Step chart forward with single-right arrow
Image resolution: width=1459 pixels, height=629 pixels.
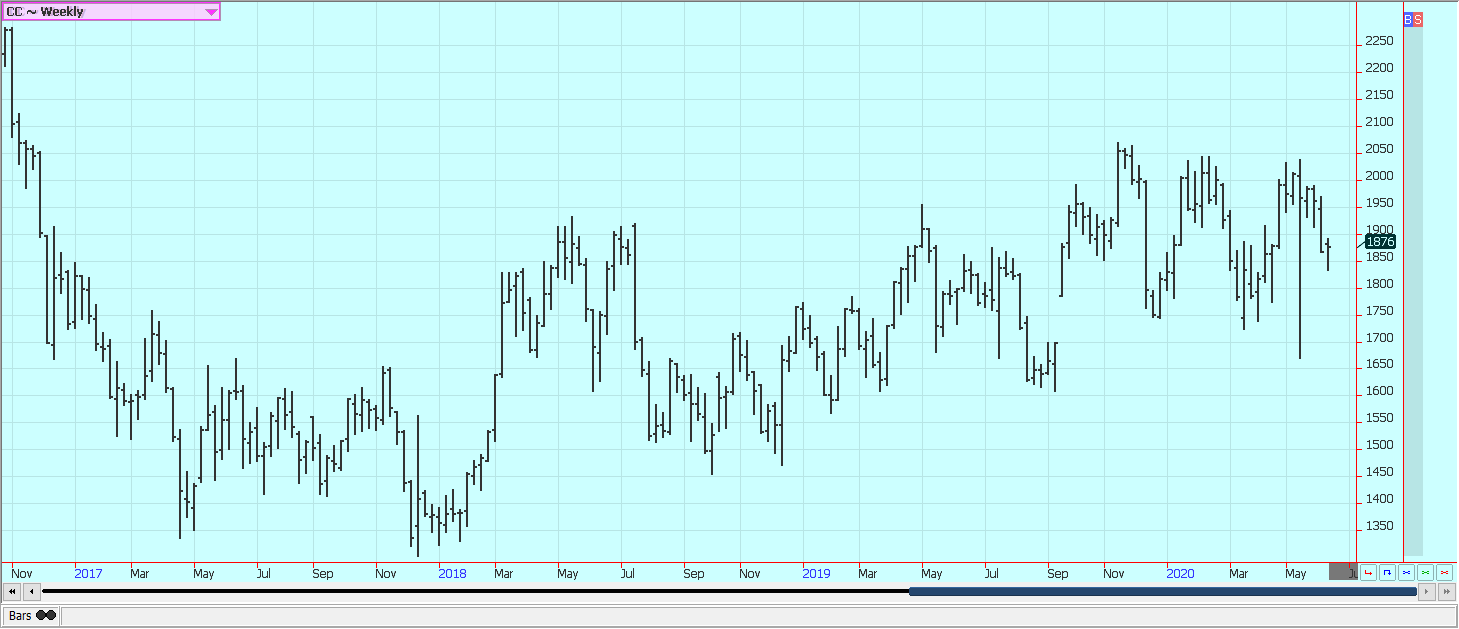[x=1427, y=592]
